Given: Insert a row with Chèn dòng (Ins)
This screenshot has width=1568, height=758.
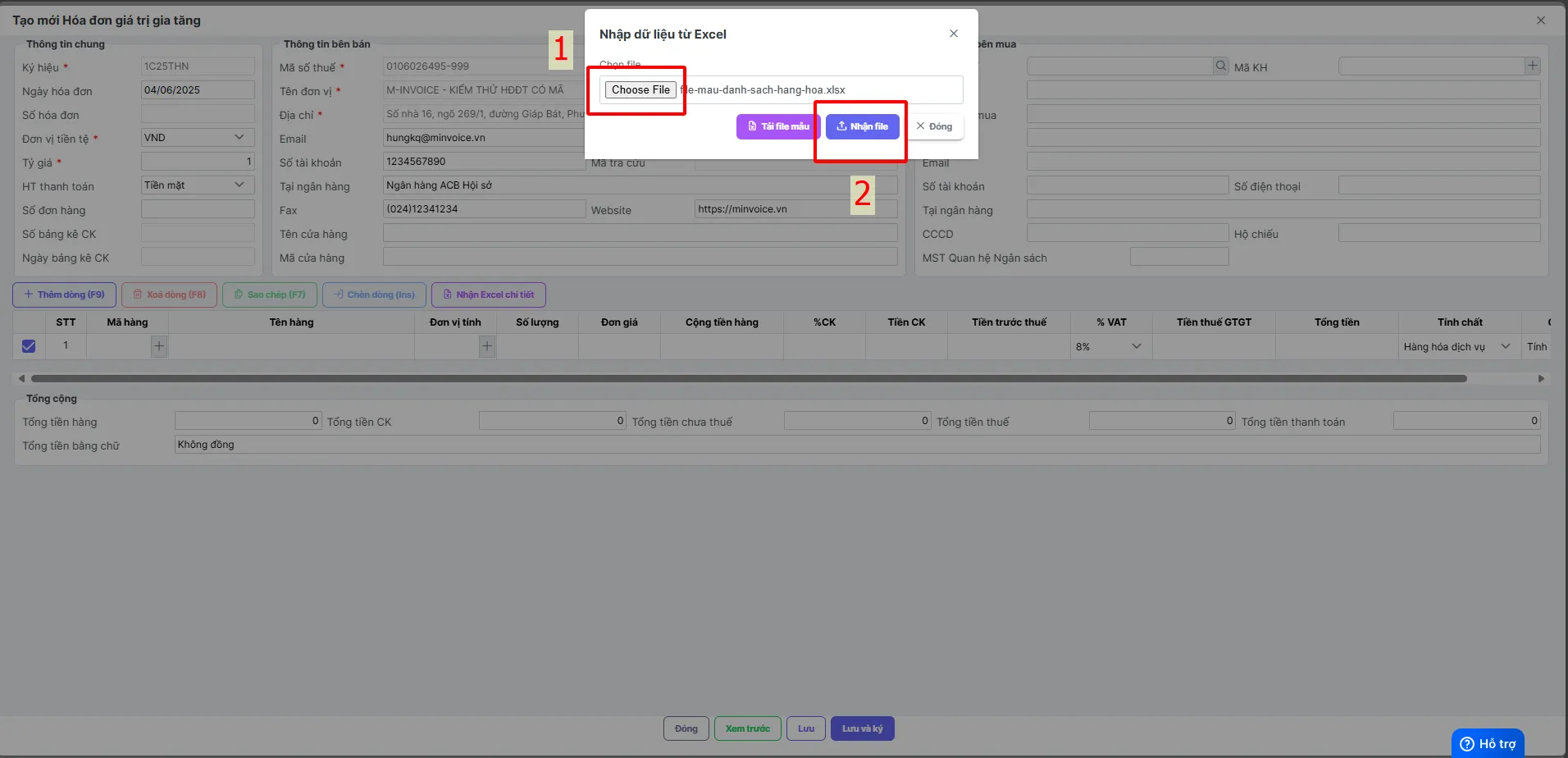Looking at the screenshot, I should 374,295.
